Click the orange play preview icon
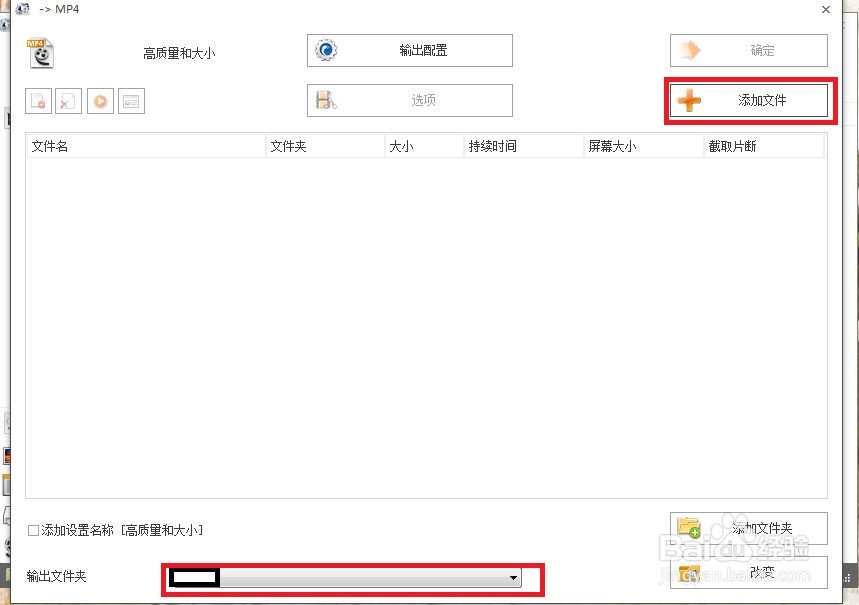Screen dimensions: 859x605 pos(100,101)
